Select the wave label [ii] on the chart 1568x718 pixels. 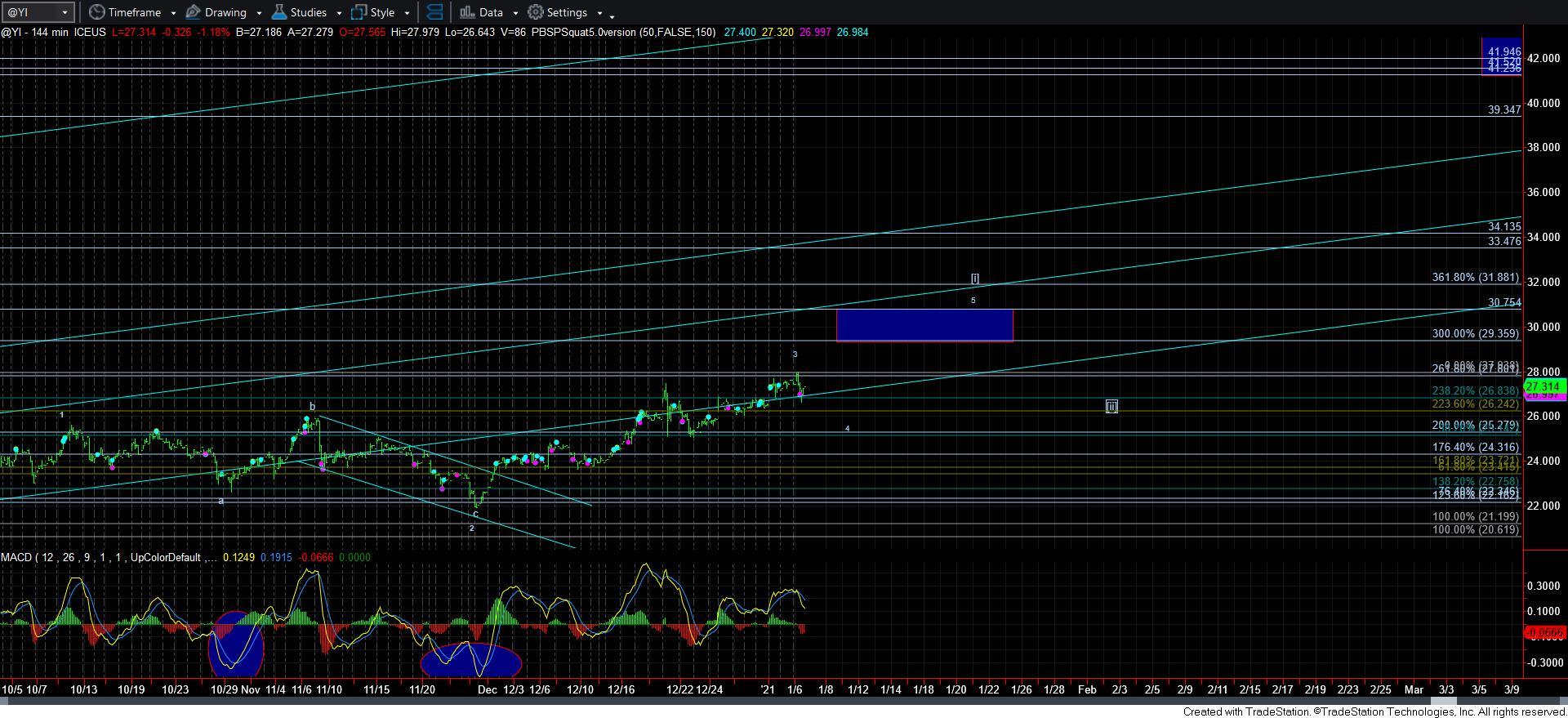[x=1111, y=406]
